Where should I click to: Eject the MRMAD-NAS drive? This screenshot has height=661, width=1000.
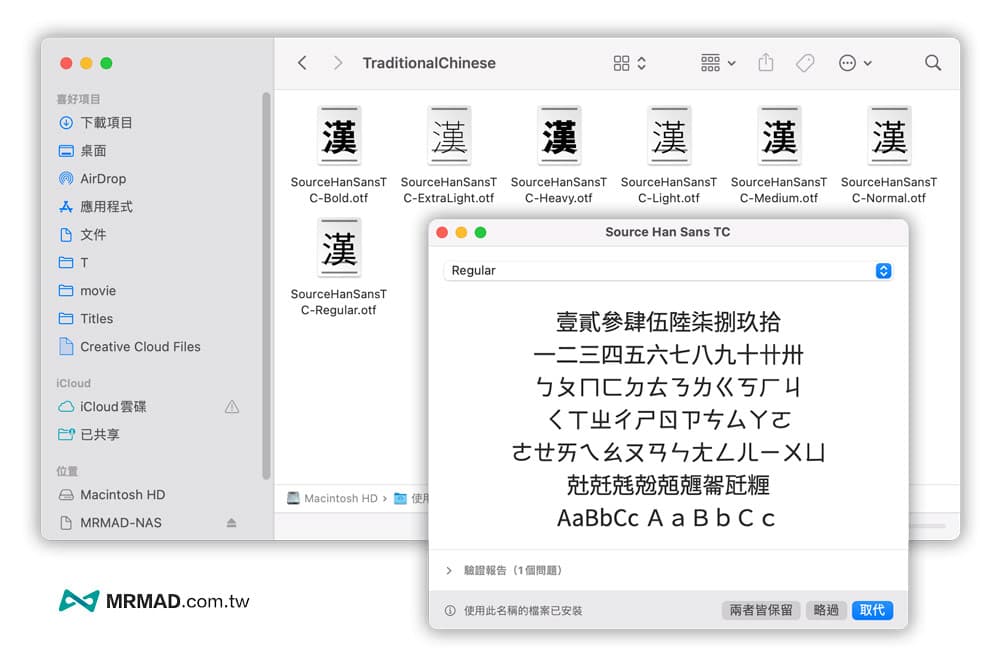point(231,522)
